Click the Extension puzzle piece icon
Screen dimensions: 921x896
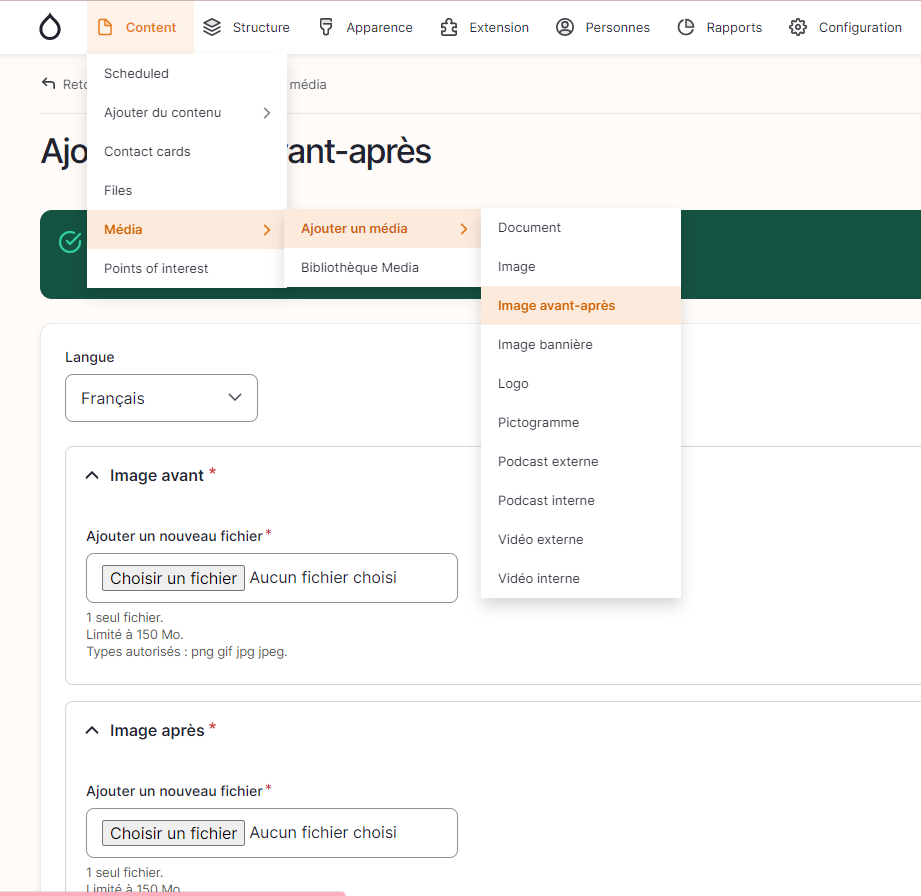point(449,27)
